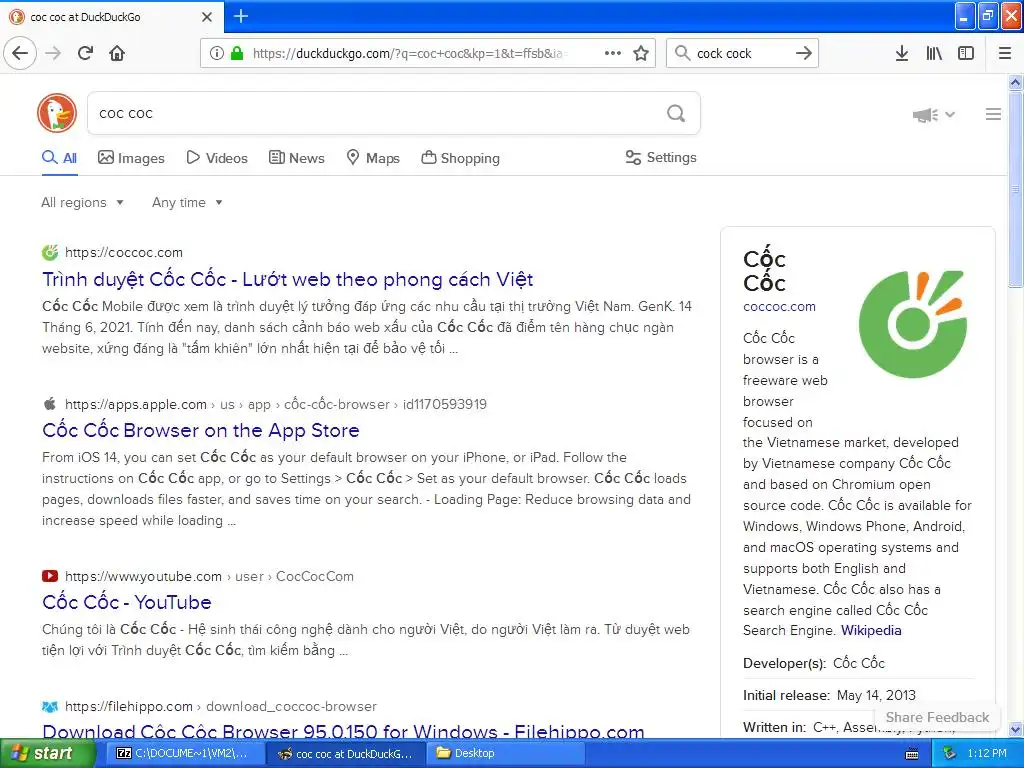
Task: Open a new tab with plus
Action: 241,16
